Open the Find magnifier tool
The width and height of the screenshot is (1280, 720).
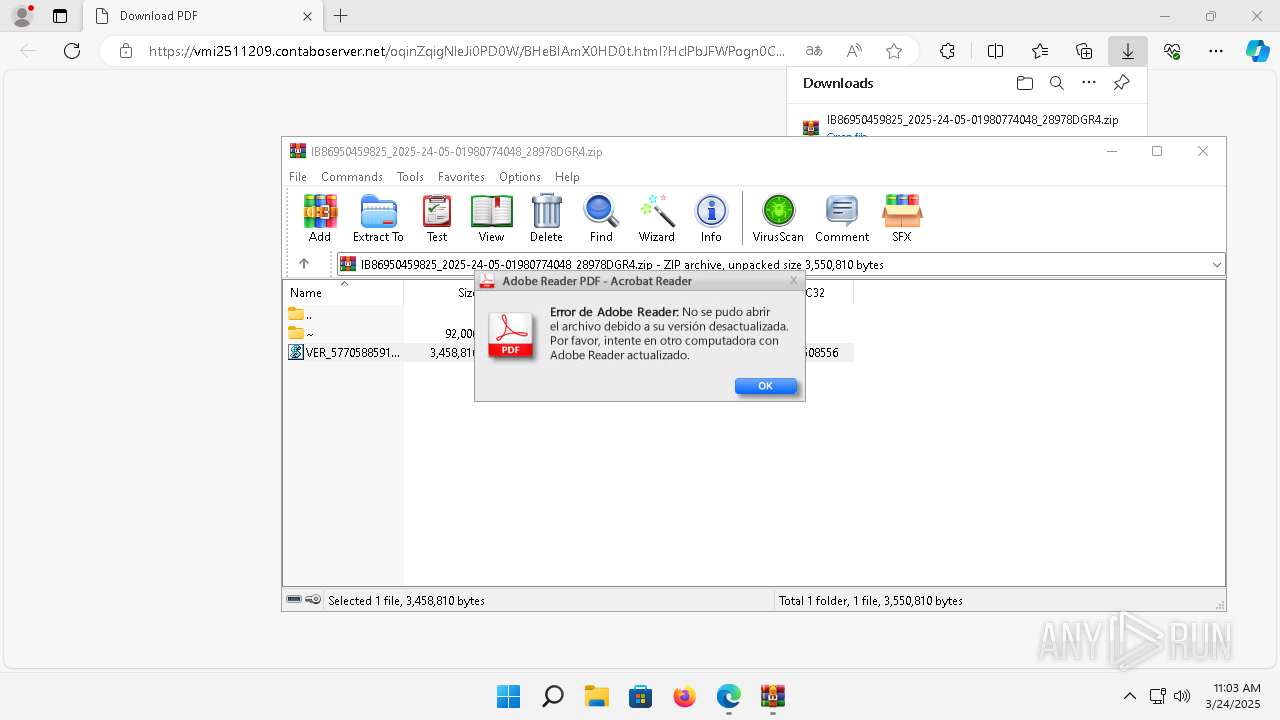pos(601,218)
